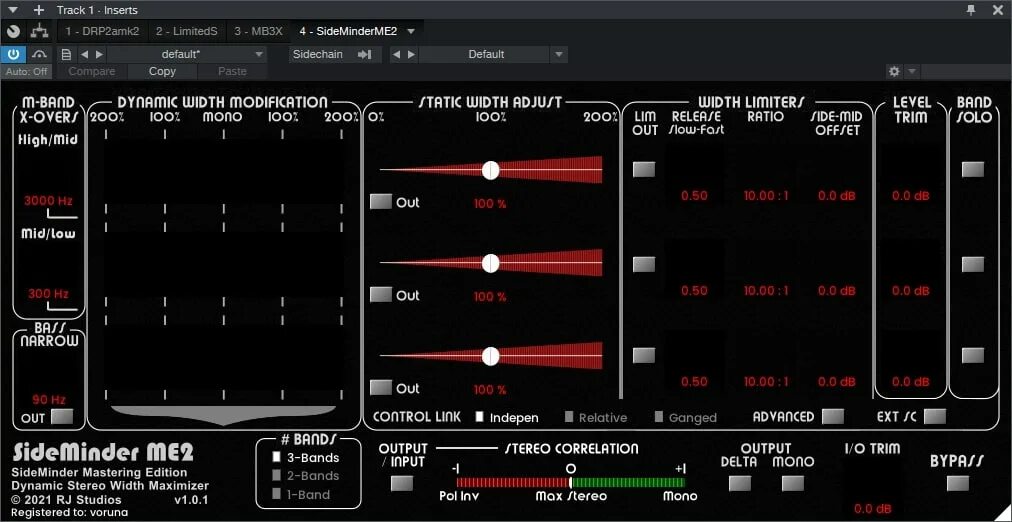Toggle the Auto: Off button
The image size is (1012, 522).
[26, 72]
